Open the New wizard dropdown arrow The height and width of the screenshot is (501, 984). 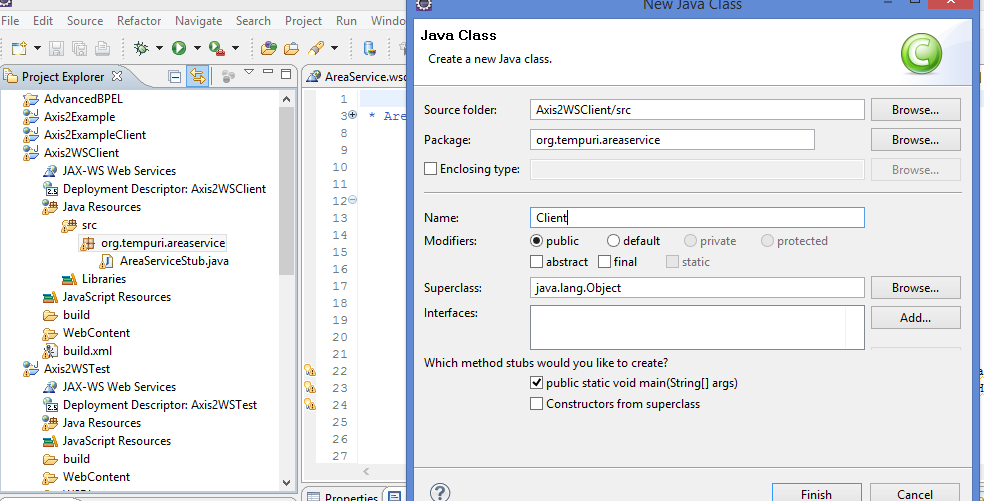(x=37, y=48)
